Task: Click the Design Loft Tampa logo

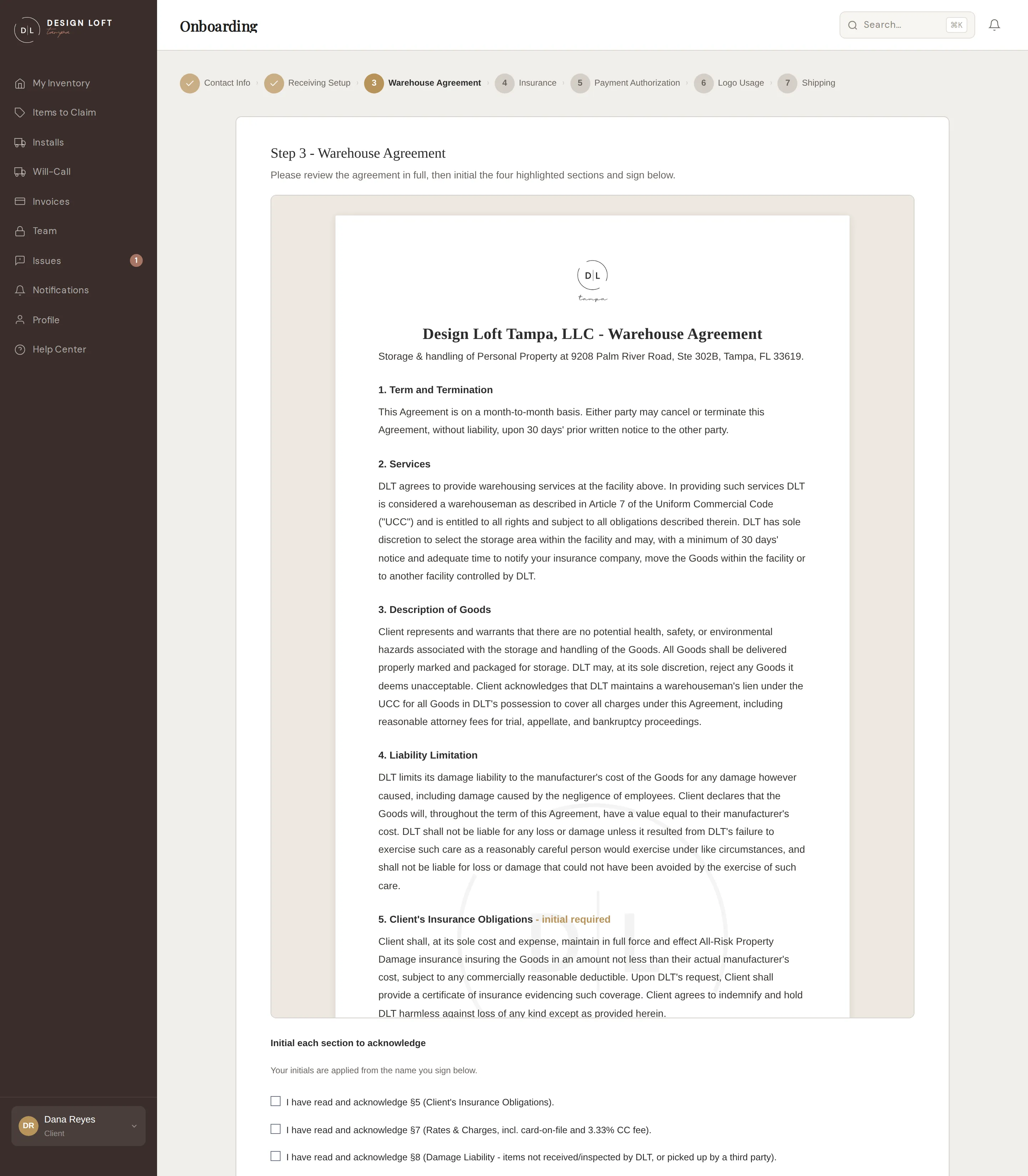Action: [63, 29]
